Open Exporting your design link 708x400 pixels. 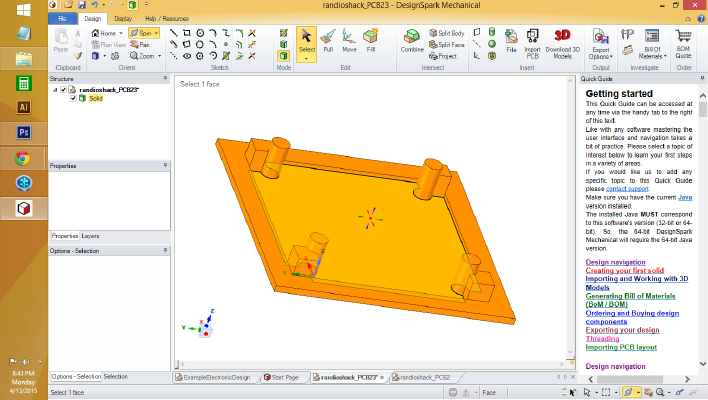pos(622,330)
